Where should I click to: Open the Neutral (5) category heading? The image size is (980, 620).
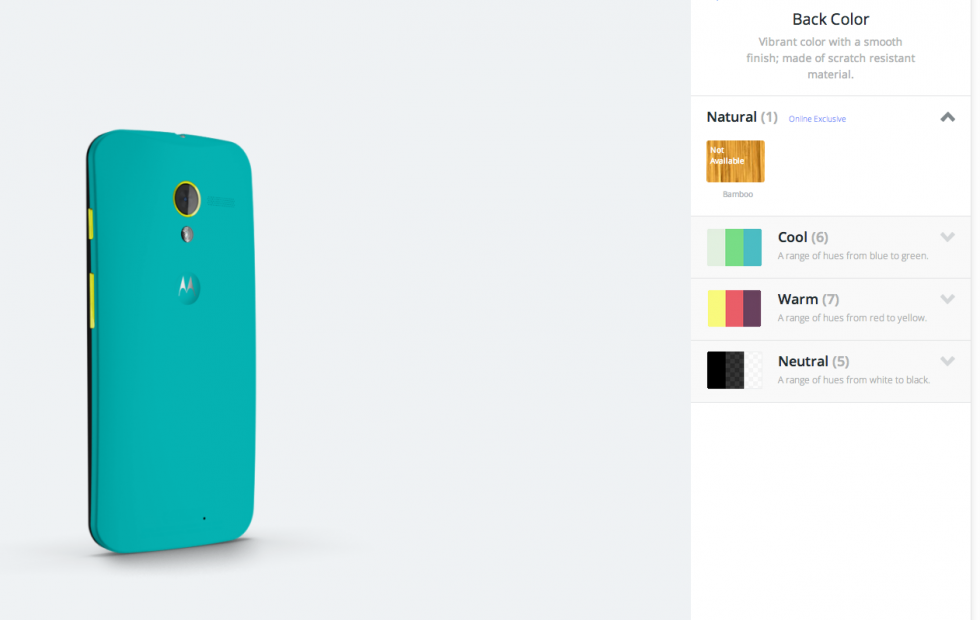(x=813, y=361)
